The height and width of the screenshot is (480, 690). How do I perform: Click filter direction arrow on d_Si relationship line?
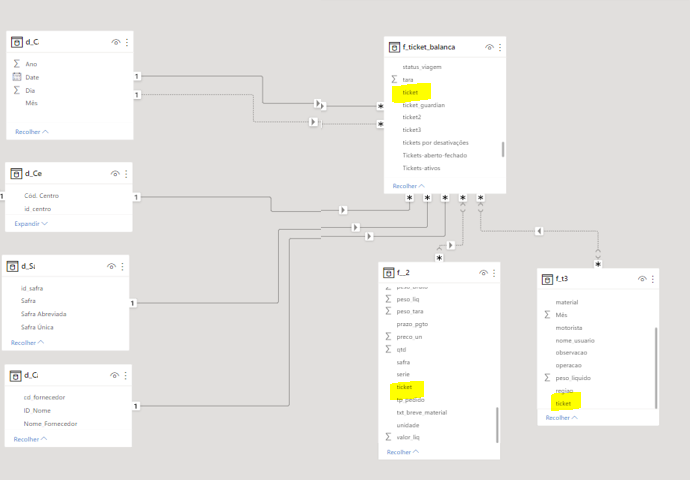(x=356, y=227)
